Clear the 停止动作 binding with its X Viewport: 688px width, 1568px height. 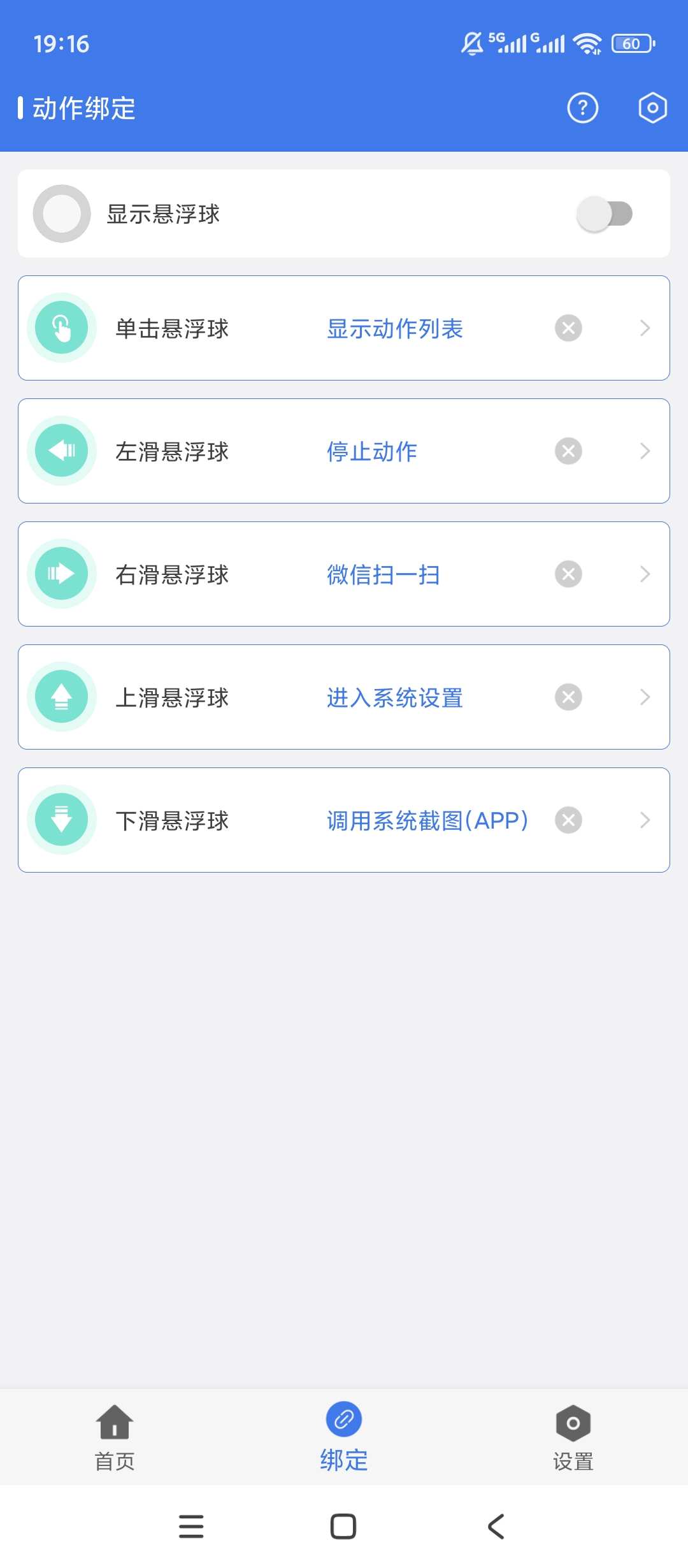(x=568, y=451)
